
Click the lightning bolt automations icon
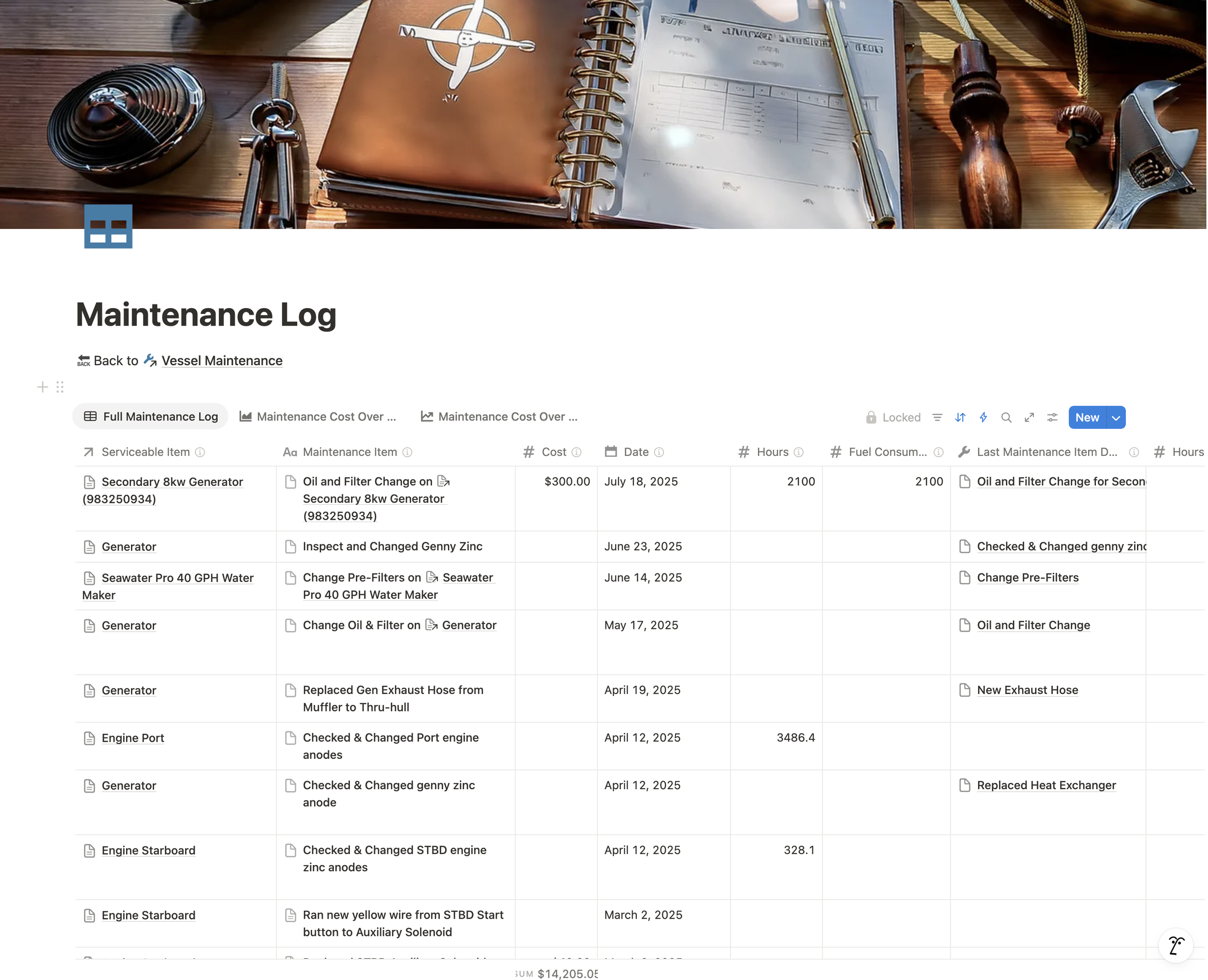tap(983, 417)
